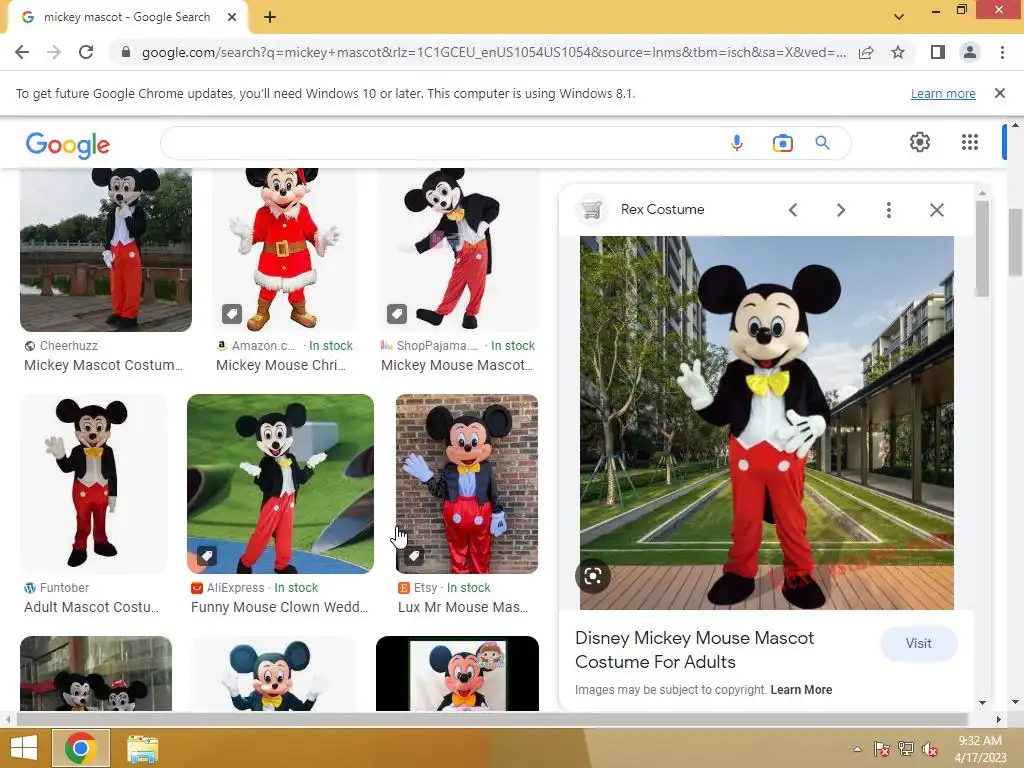This screenshot has height=768, width=1024.
Task: Close the mickey mascot tab
Action: click(x=231, y=17)
